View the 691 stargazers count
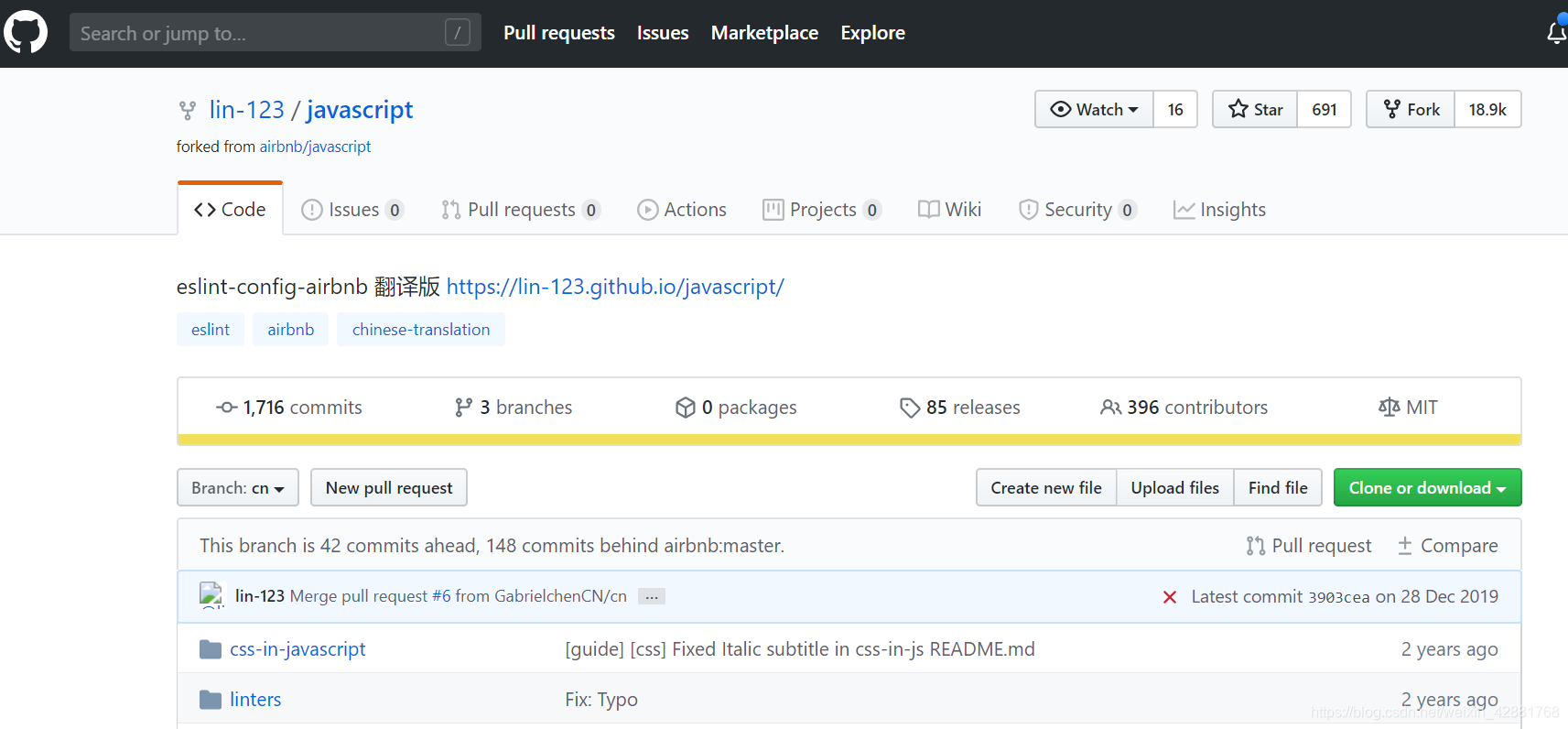The height and width of the screenshot is (729, 1568). (x=1325, y=109)
